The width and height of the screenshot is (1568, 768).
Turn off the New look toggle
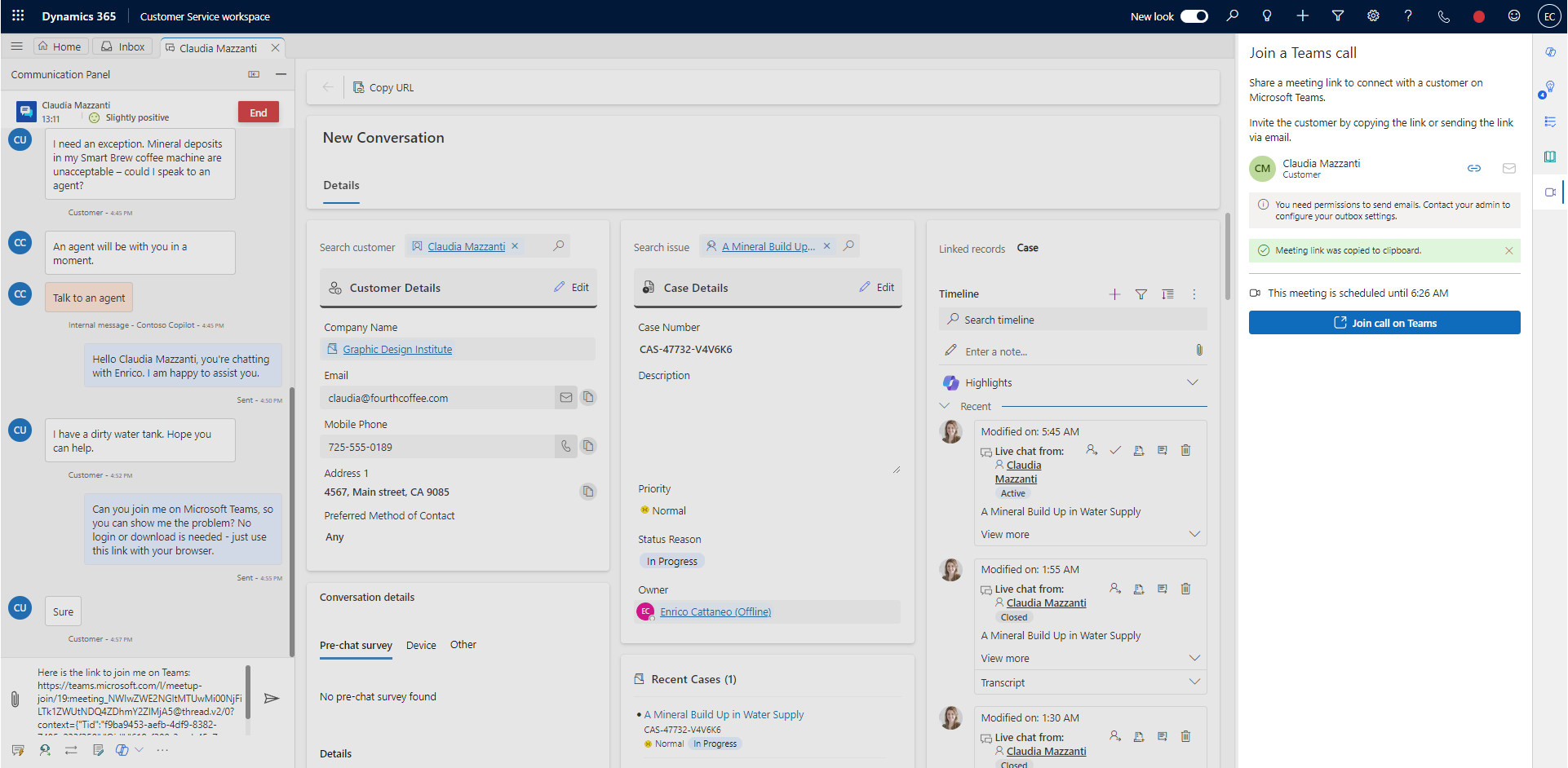(x=1194, y=15)
